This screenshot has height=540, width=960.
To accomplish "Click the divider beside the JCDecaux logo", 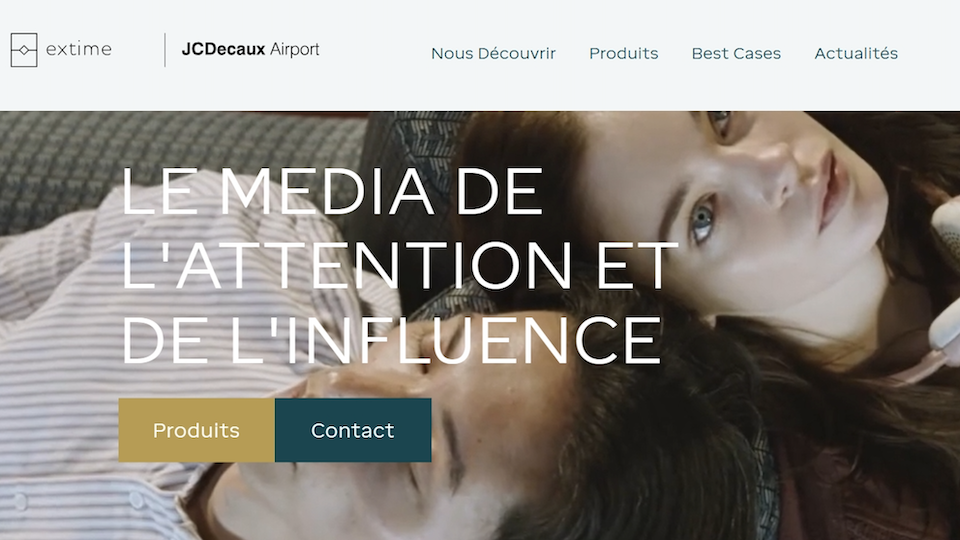I will tap(165, 50).
